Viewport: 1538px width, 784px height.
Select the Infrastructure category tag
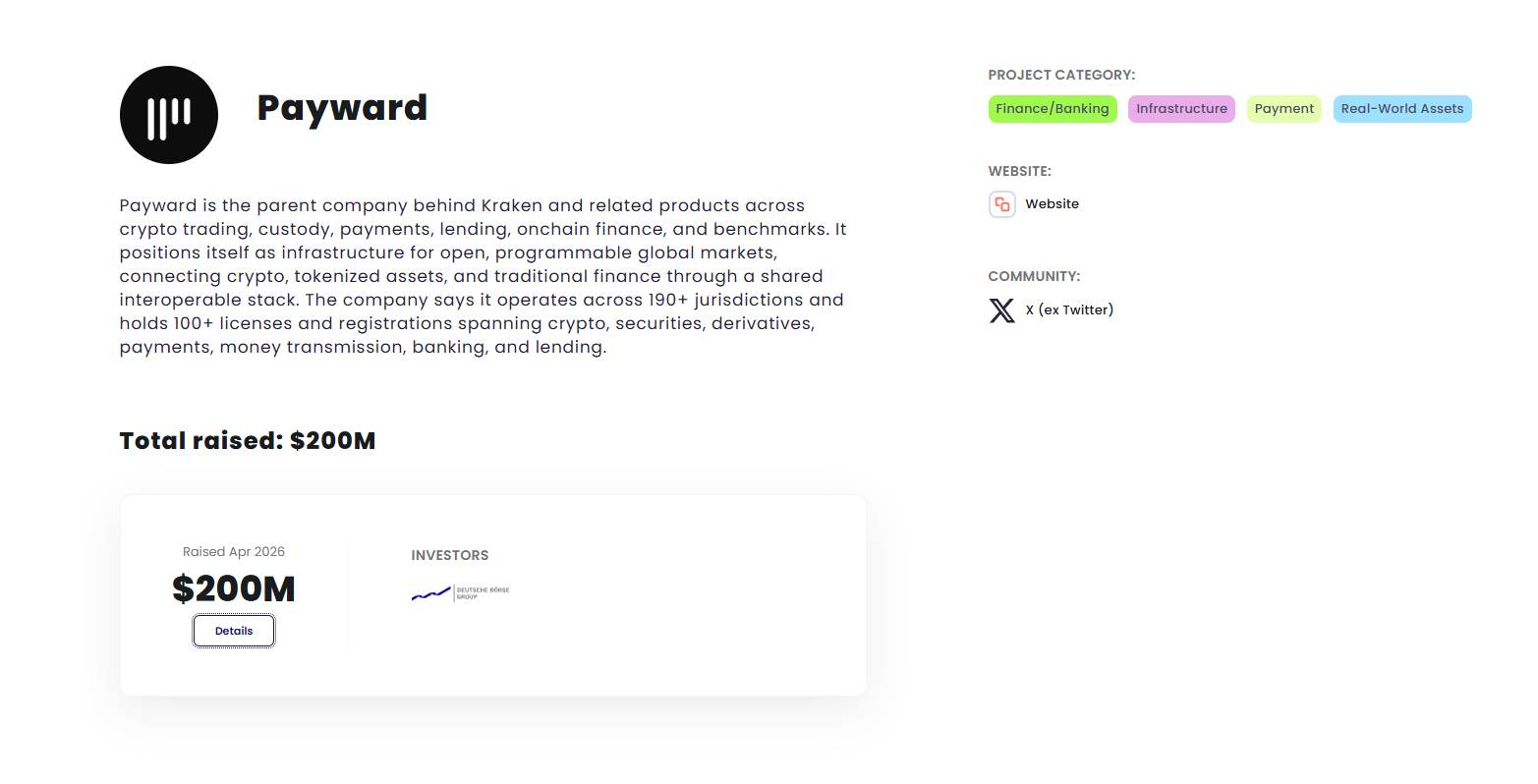[x=1181, y=109]
